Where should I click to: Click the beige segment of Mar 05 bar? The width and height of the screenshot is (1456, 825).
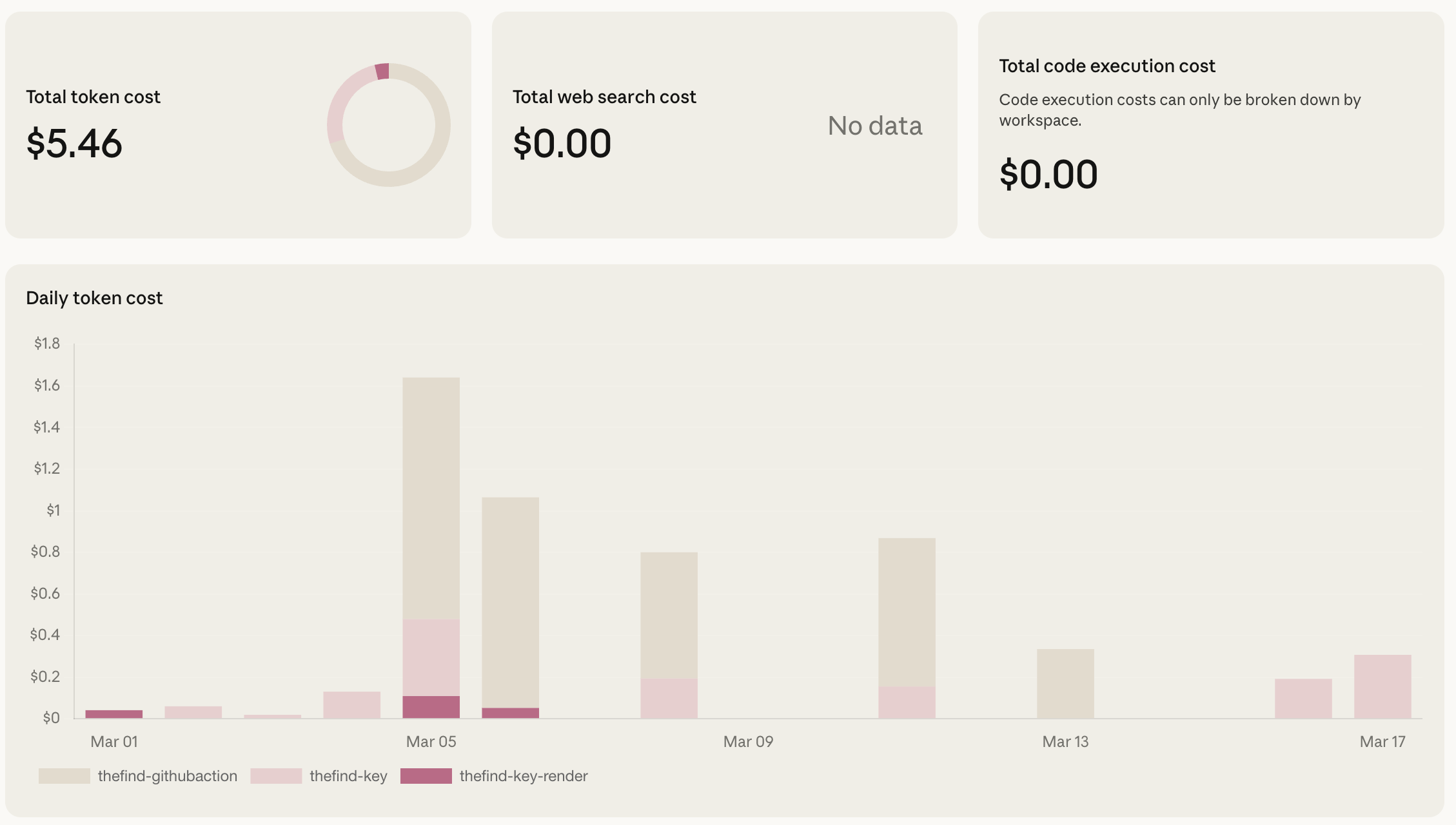click(431, 498)
